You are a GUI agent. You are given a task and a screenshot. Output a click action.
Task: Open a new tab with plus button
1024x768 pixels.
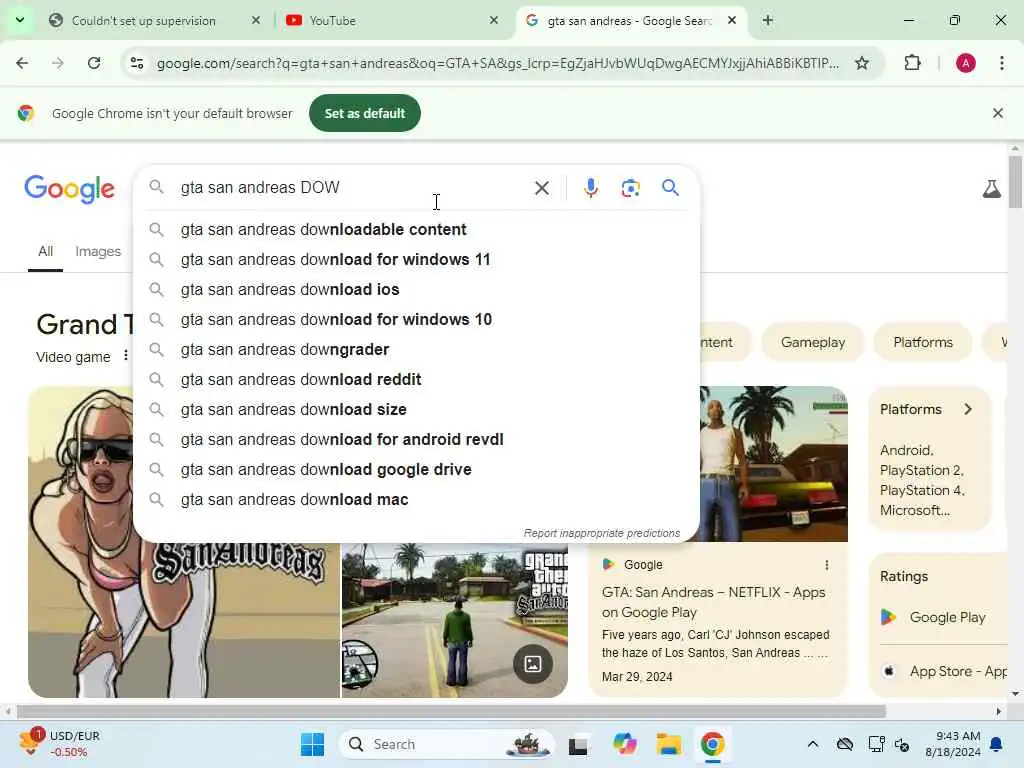click(768, 20)
